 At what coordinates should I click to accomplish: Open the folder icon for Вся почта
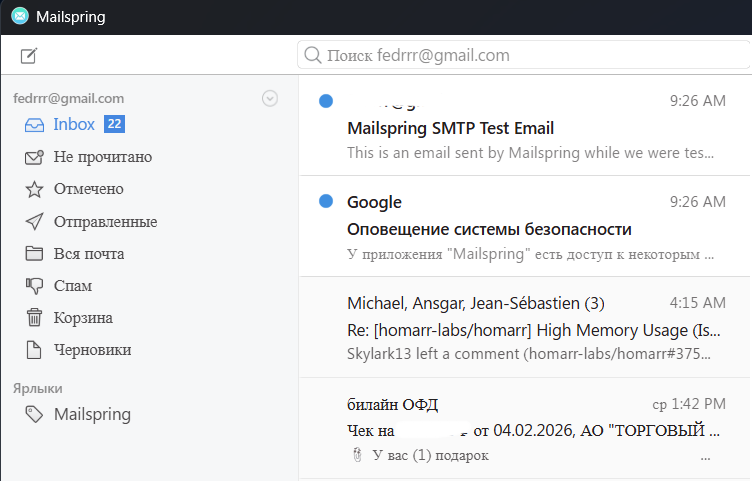click(34, 253)
